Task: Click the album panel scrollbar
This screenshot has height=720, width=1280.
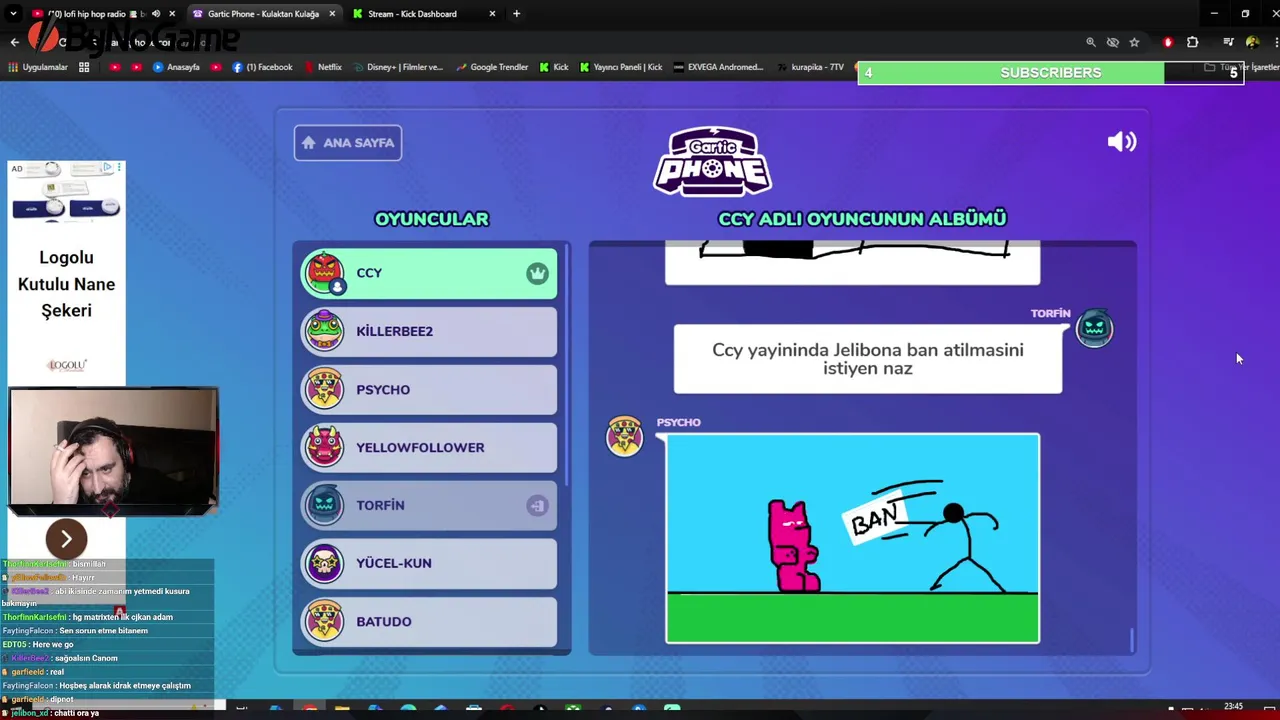Action: (x=1133, y=640)
